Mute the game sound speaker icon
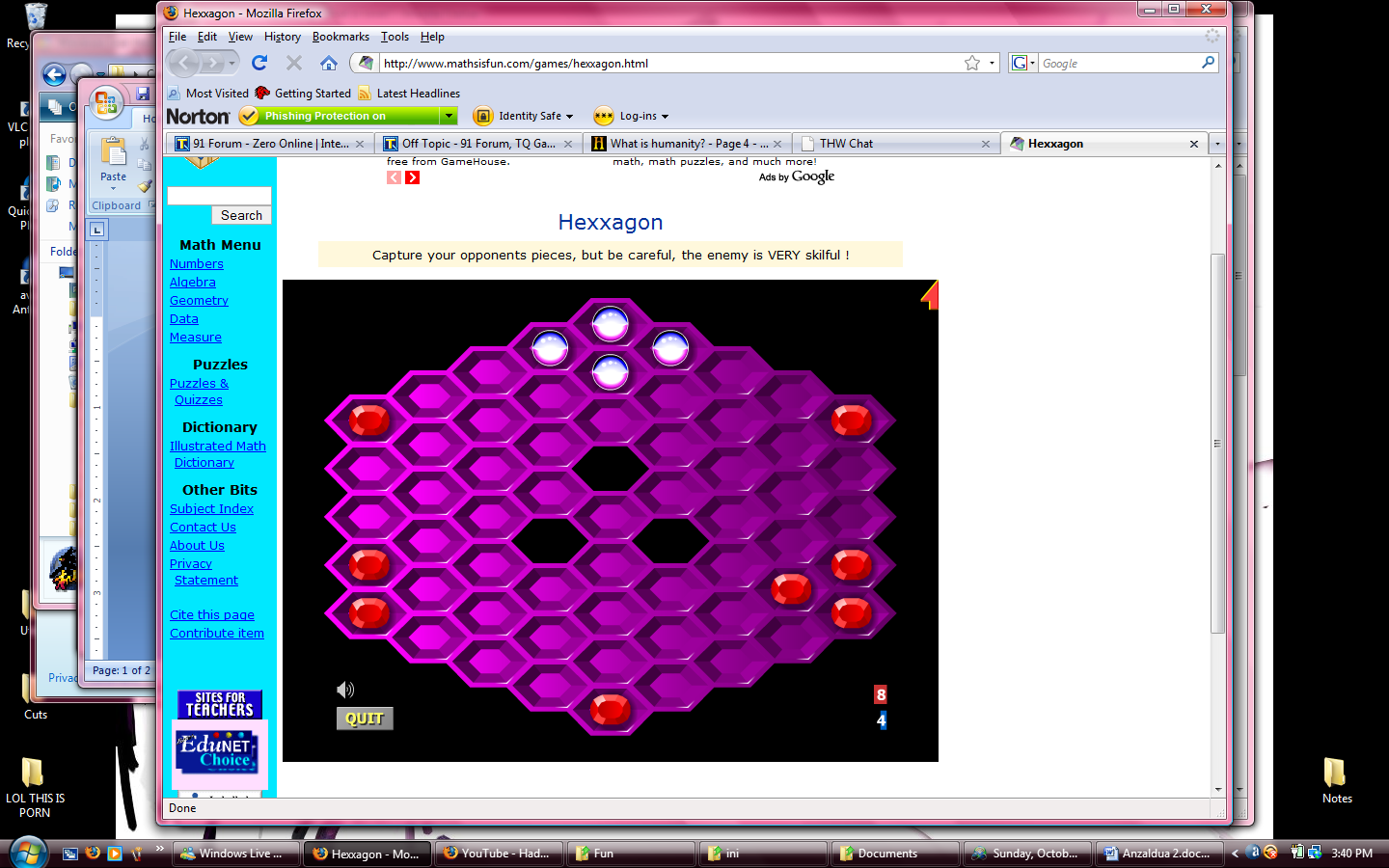Viewport: 1389px width, 868px height. pyautogui.click(x=345, y=690)
